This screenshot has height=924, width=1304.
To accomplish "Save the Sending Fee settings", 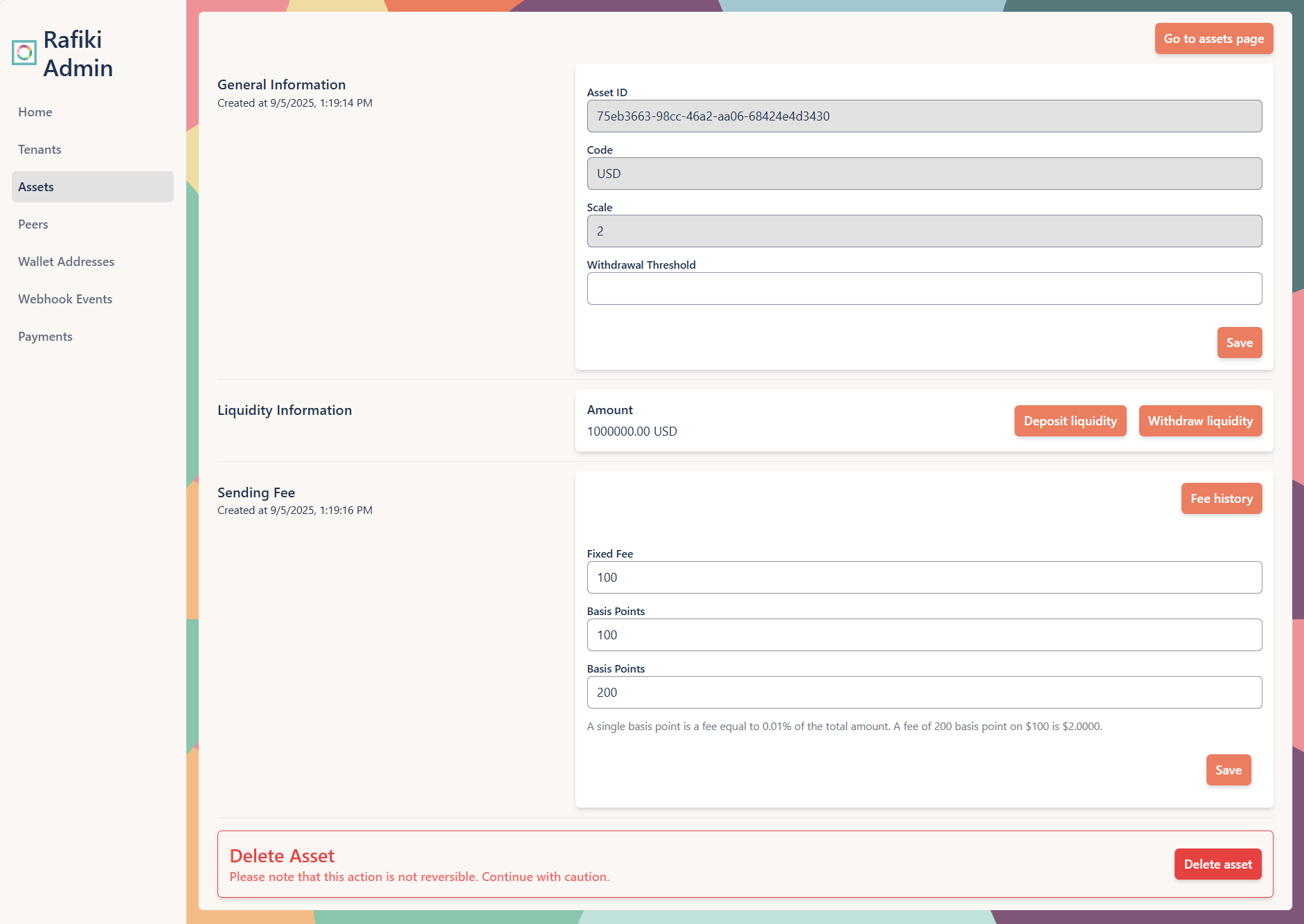I will pyautogui.click(x=1229, y=770).
